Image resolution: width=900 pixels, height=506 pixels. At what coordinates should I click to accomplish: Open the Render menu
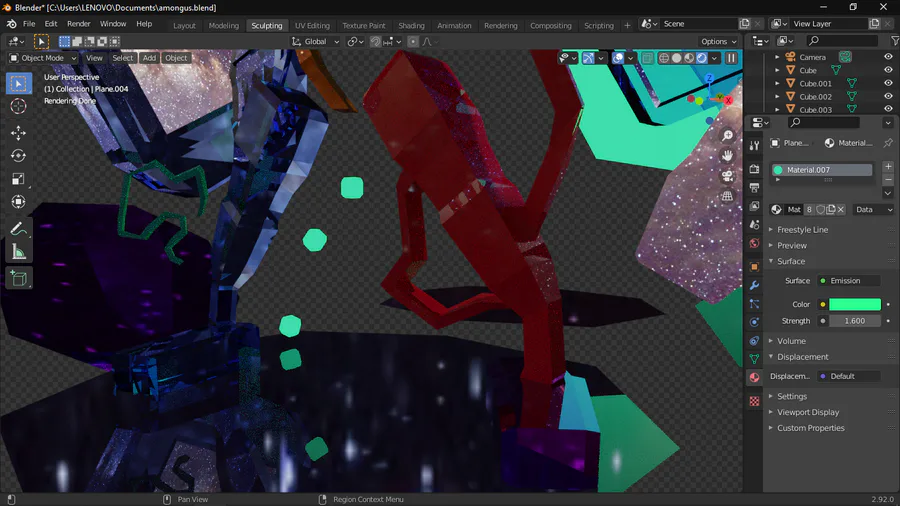point(79,24)
